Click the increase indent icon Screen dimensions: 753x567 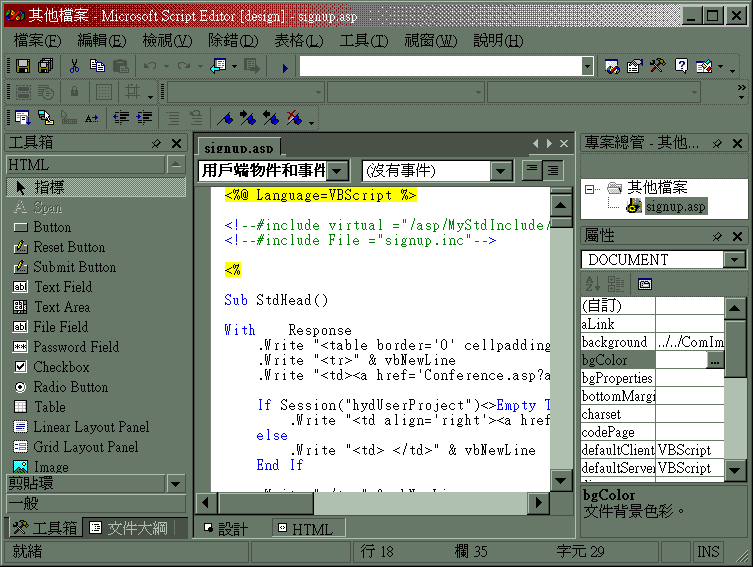tap(144, 117)
